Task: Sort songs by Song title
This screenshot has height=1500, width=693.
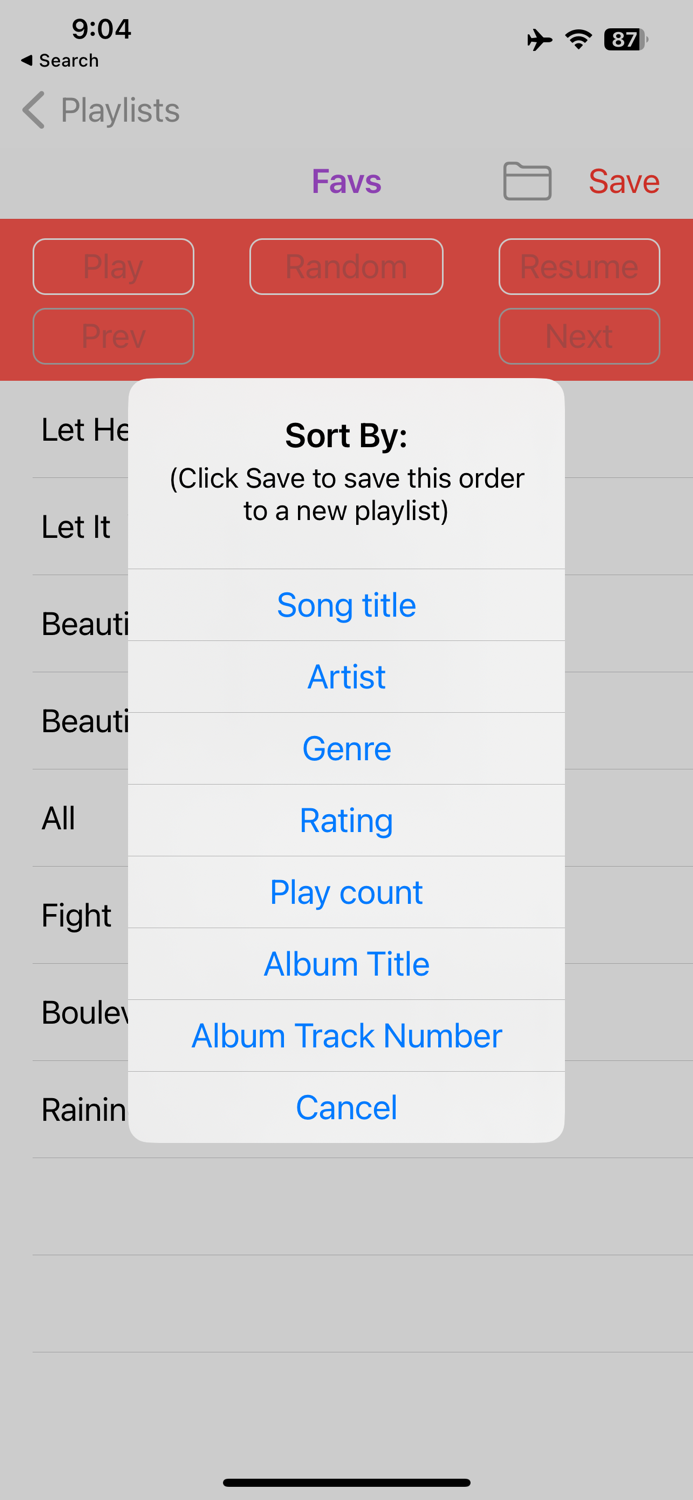Action: coord(346,605)
